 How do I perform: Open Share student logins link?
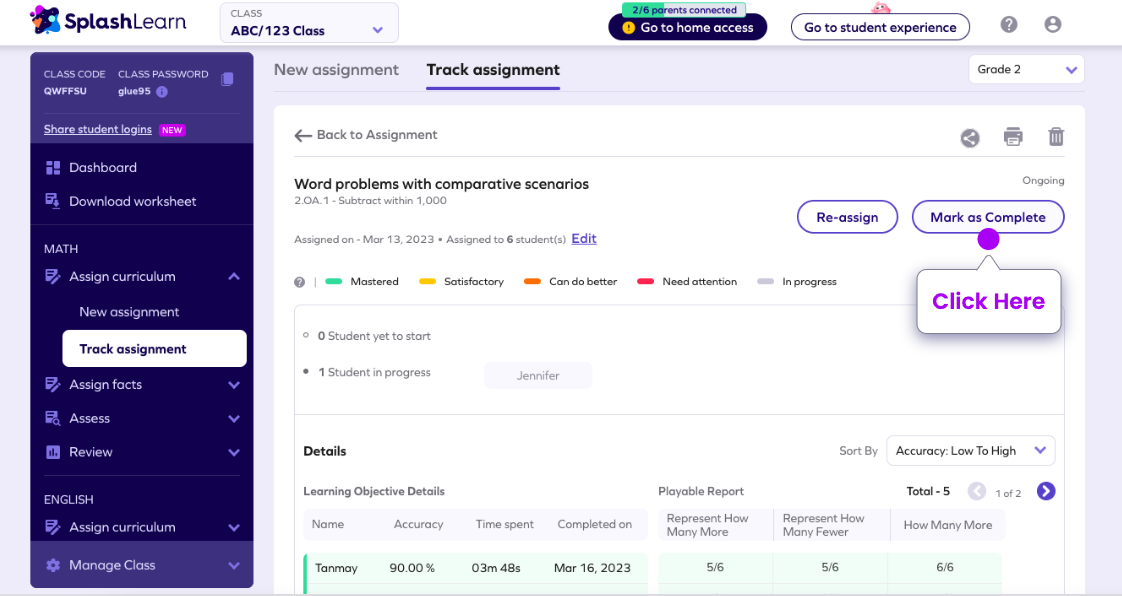[97, 128]
